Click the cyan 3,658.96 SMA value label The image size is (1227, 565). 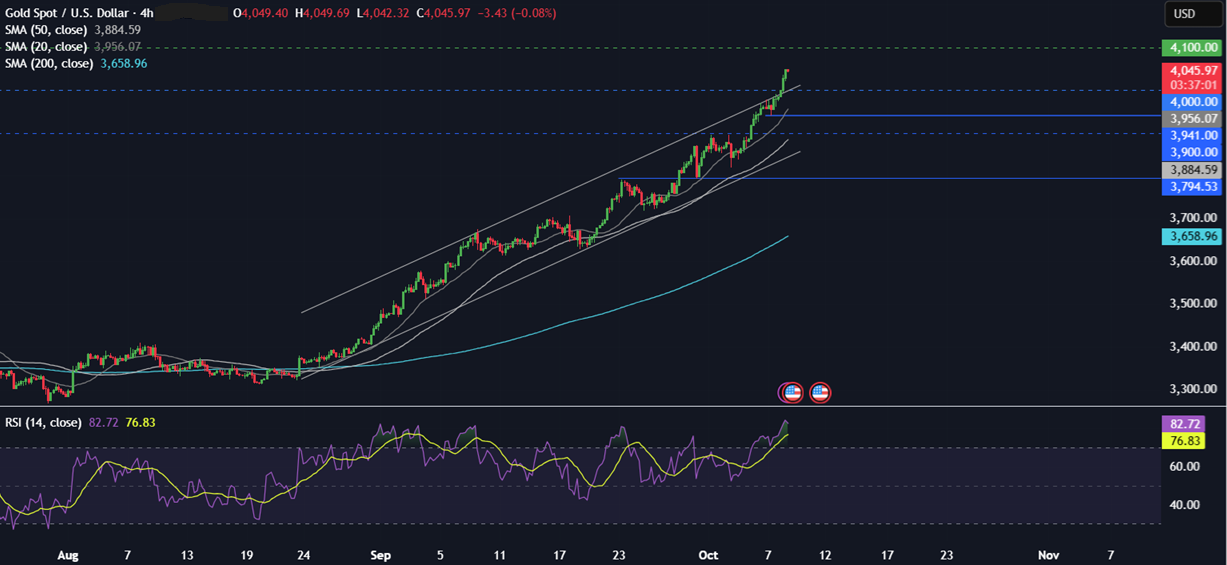click(1190, 237)
